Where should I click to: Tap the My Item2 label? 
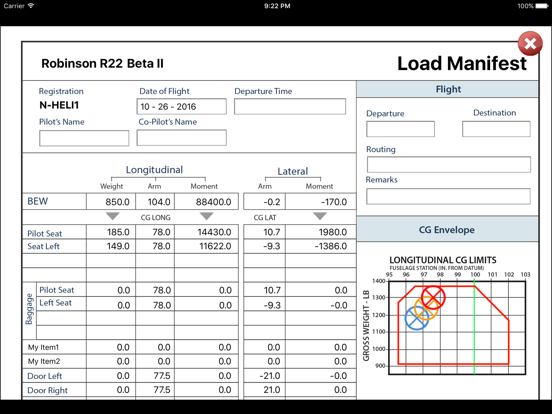[x=44, y=361]
